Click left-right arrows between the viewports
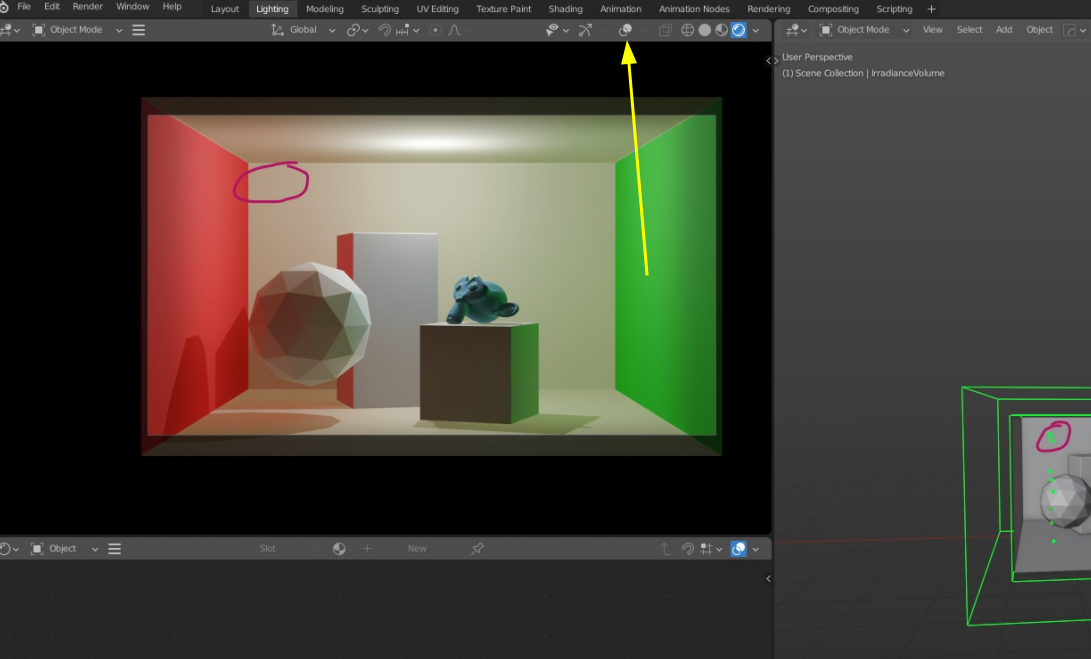This screenshot has width=1091, height=659. click(772, 61)
